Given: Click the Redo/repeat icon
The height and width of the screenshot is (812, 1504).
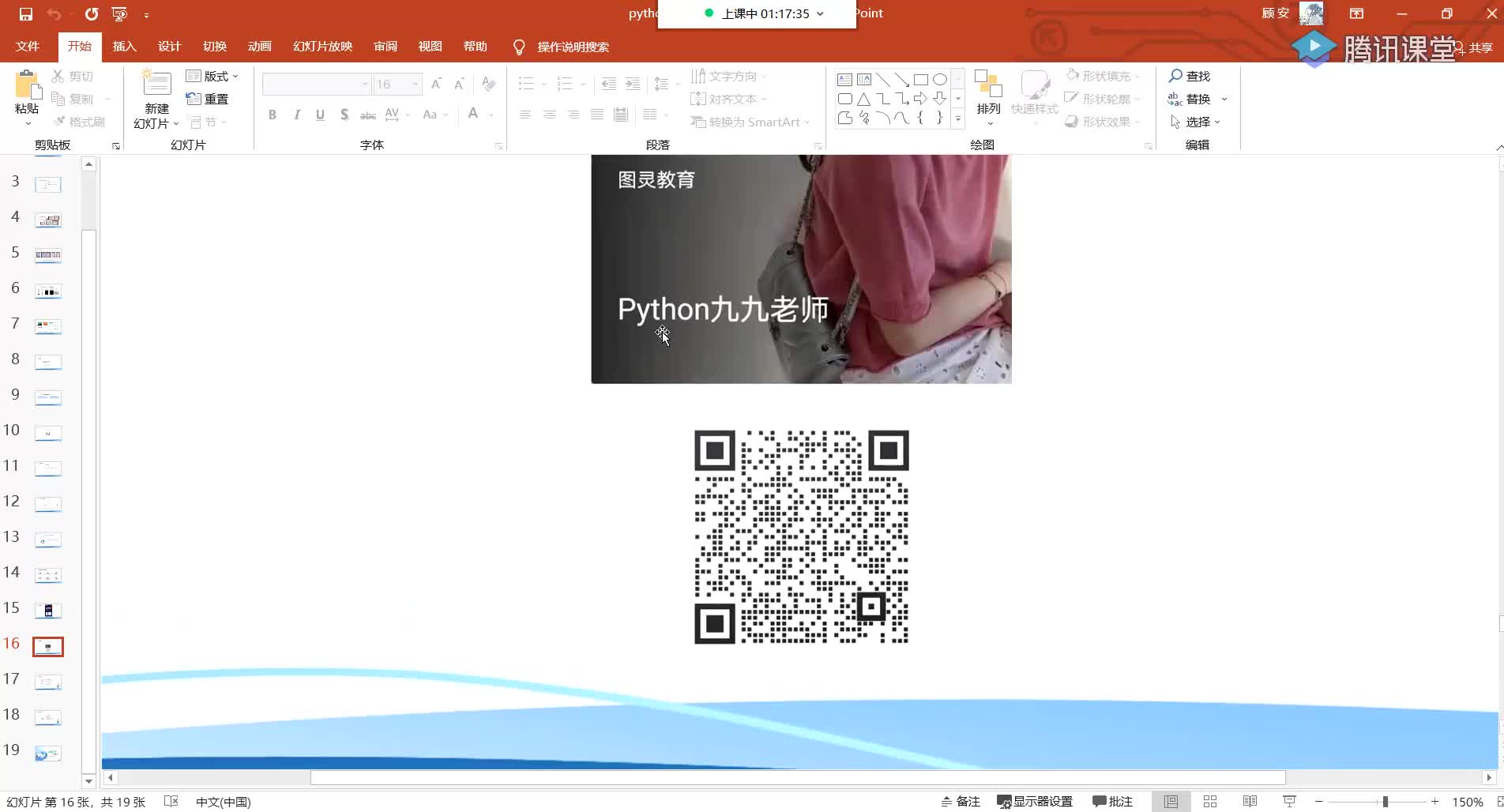Looking at the screenshot, I should (x=92, y=14).
